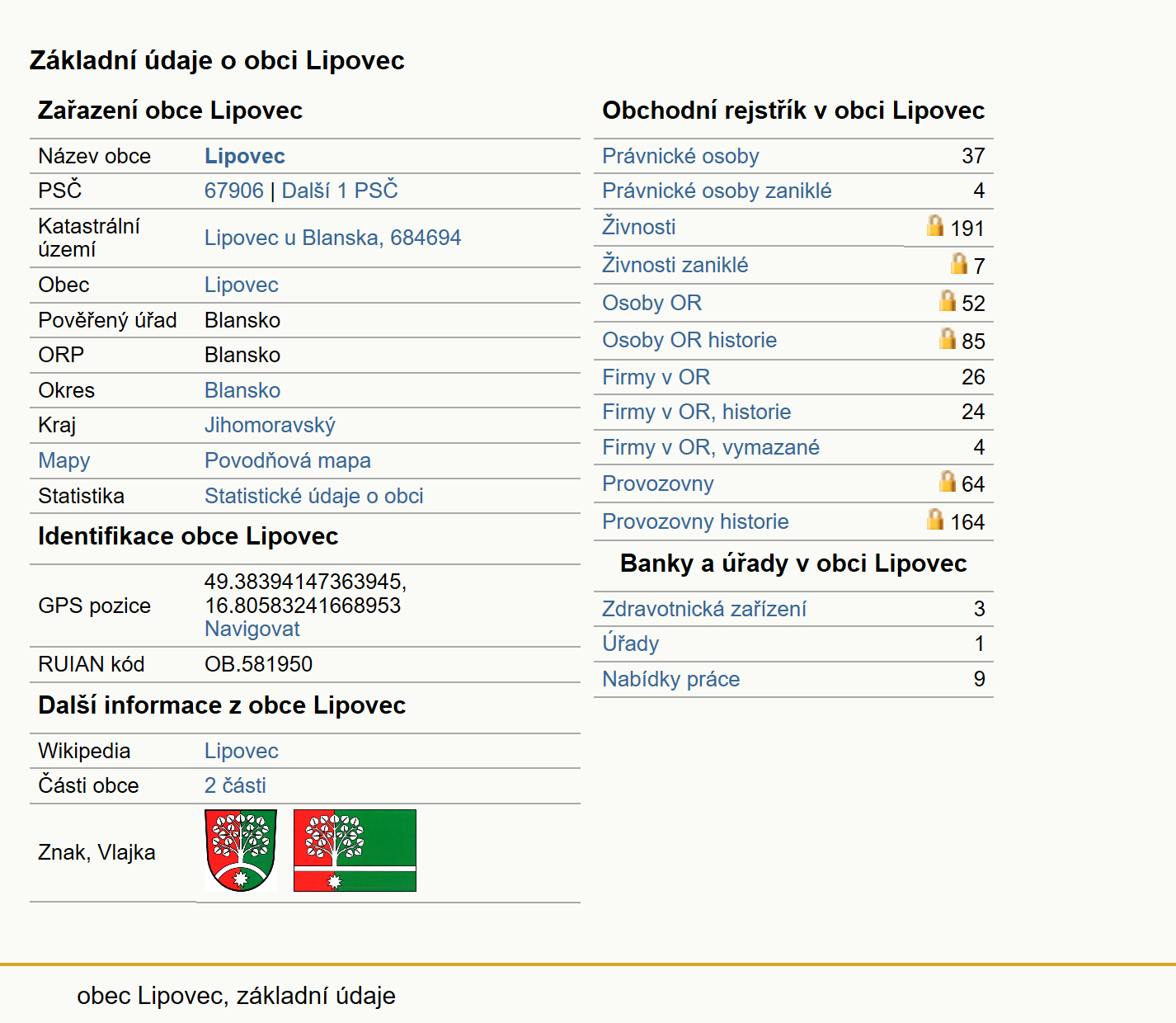The width and height of the screenshot is (1176, 1023).
Task: Click the Katastrální území label
Action: pyautogui.click(x=89, y=238)
